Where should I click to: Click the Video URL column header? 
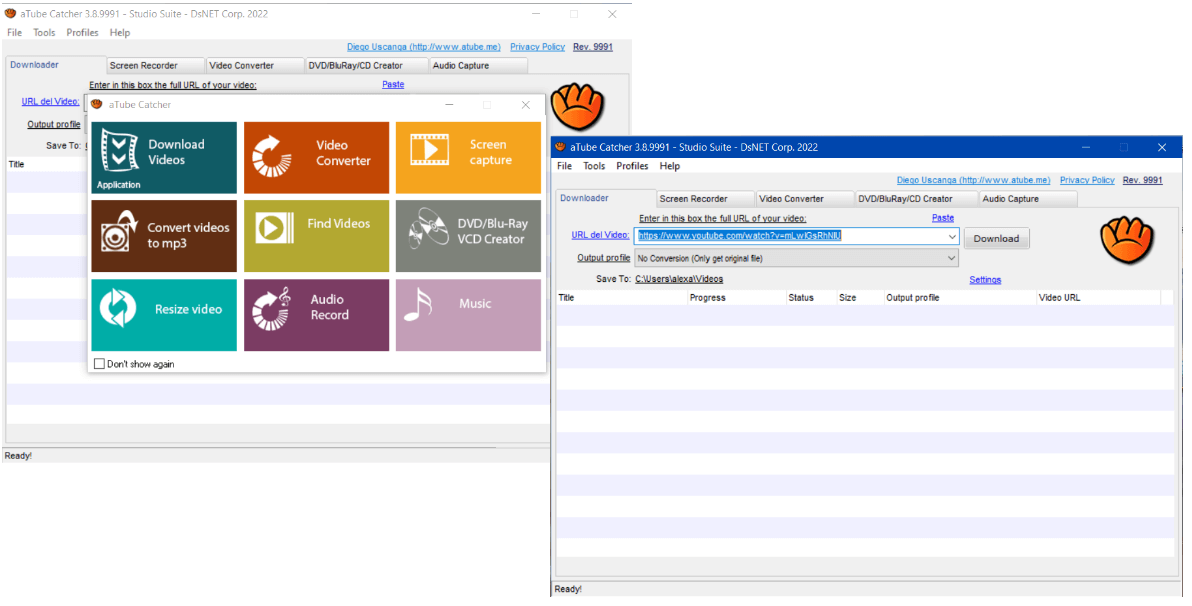click(1098, 297)
